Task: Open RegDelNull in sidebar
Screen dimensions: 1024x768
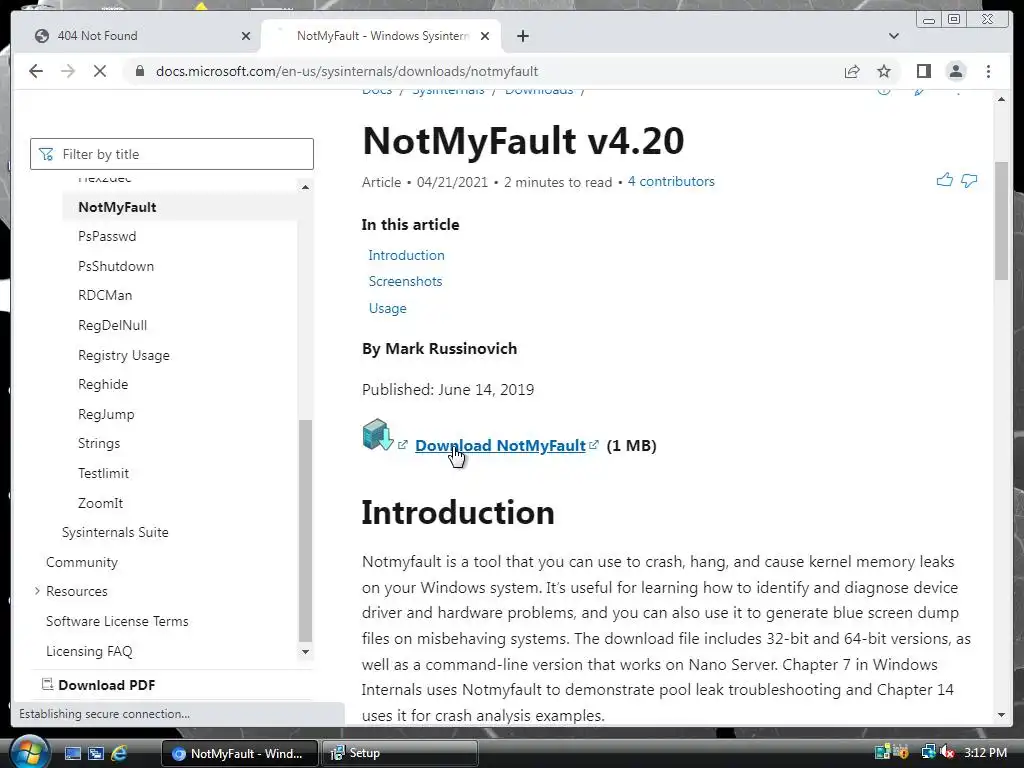Action: coord(112,325)
